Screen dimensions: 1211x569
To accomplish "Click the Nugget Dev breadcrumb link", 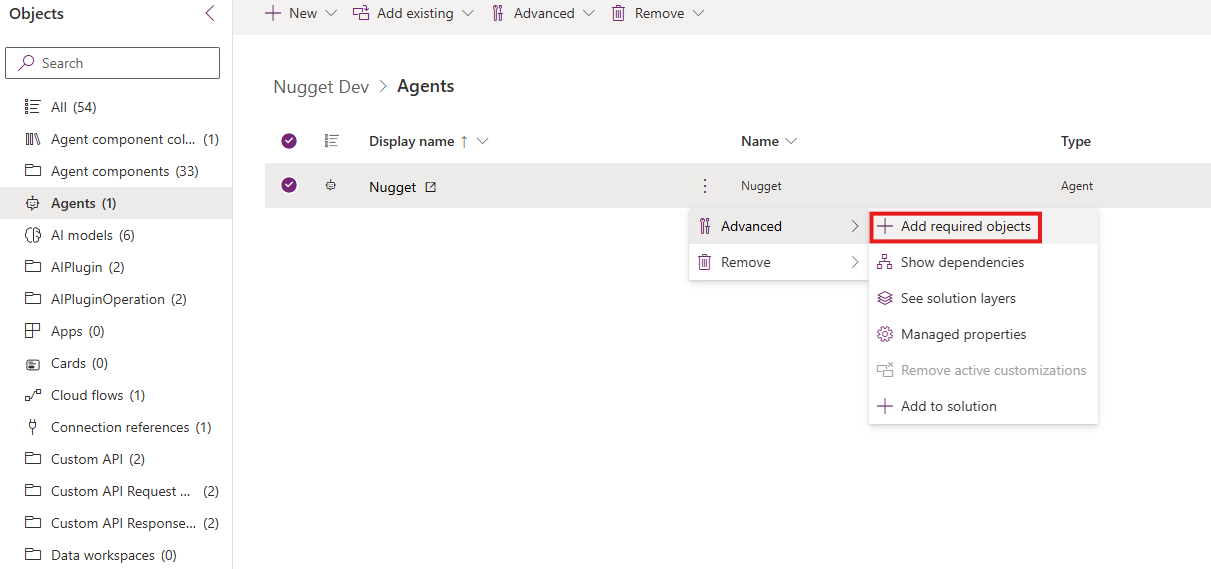I will click(x=321, y=87).
